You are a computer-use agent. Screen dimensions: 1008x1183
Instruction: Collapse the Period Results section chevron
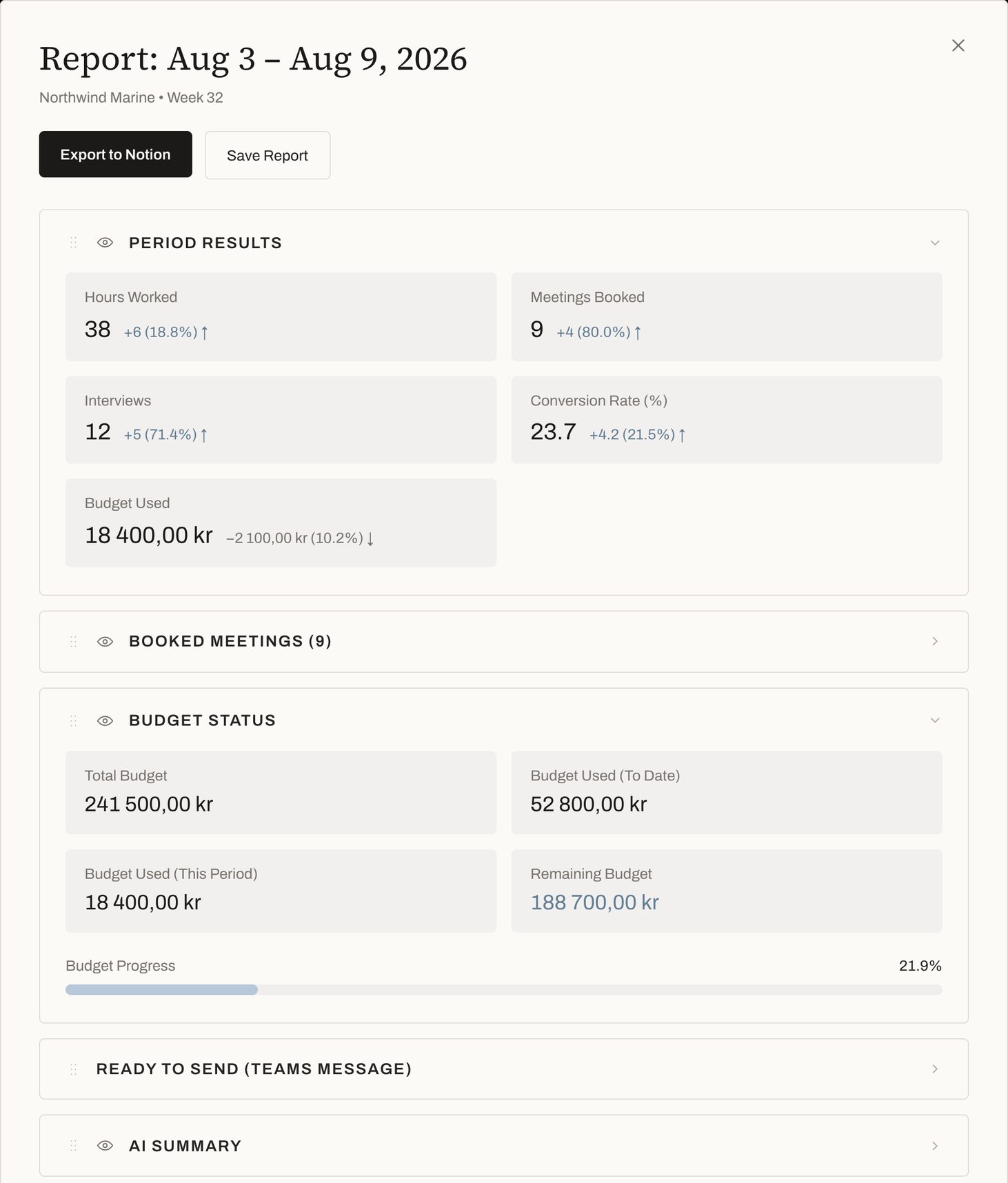point(935,243)
